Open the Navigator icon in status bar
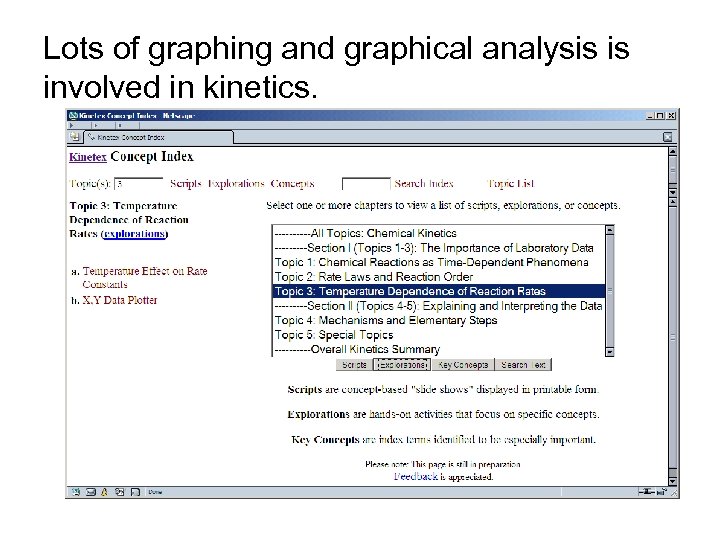Image resolution: width=720 pixels, height=540 pixels. pyautogui.click(x=76, y=492)
